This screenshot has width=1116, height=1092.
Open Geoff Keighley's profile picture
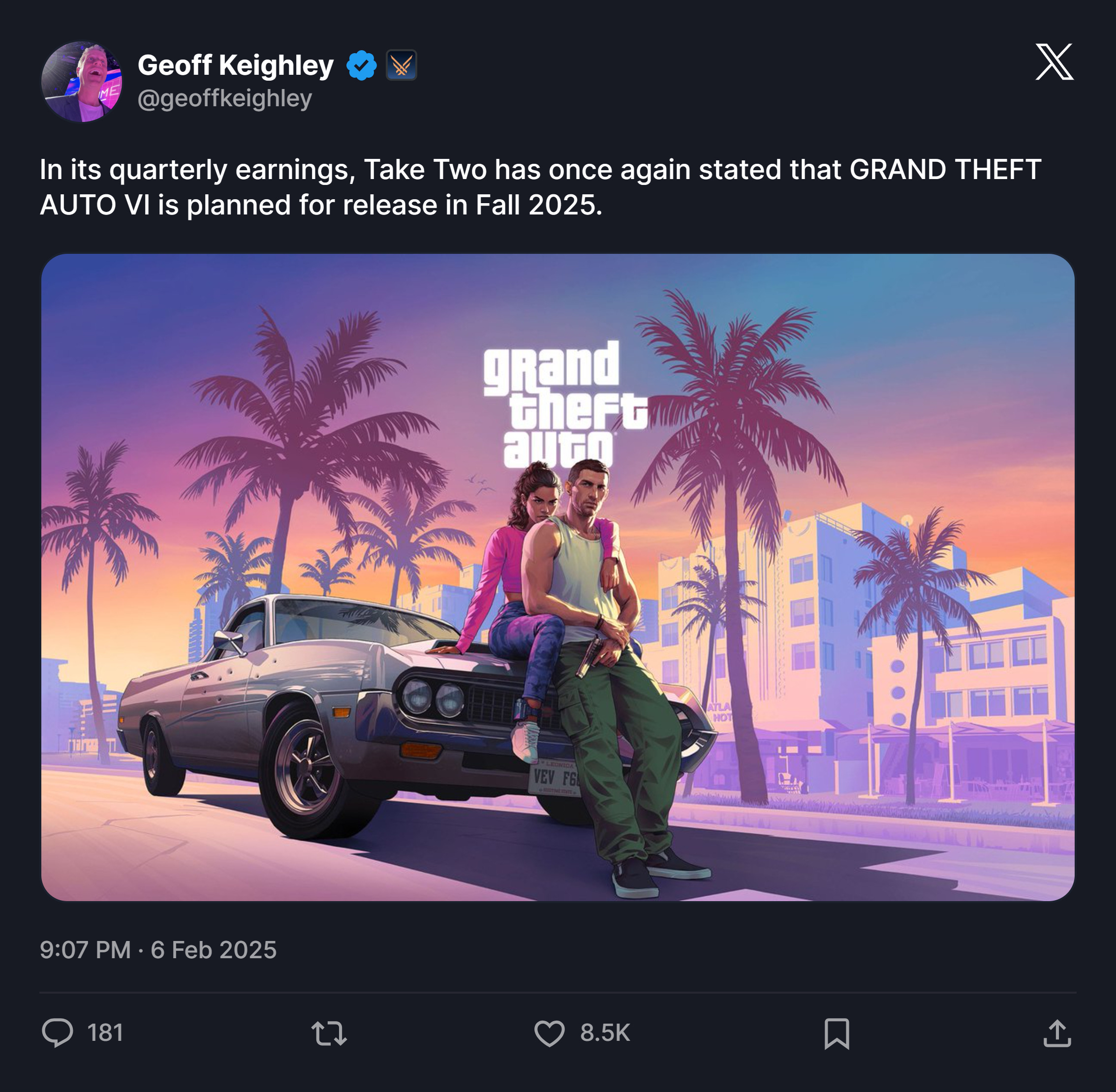82,82
